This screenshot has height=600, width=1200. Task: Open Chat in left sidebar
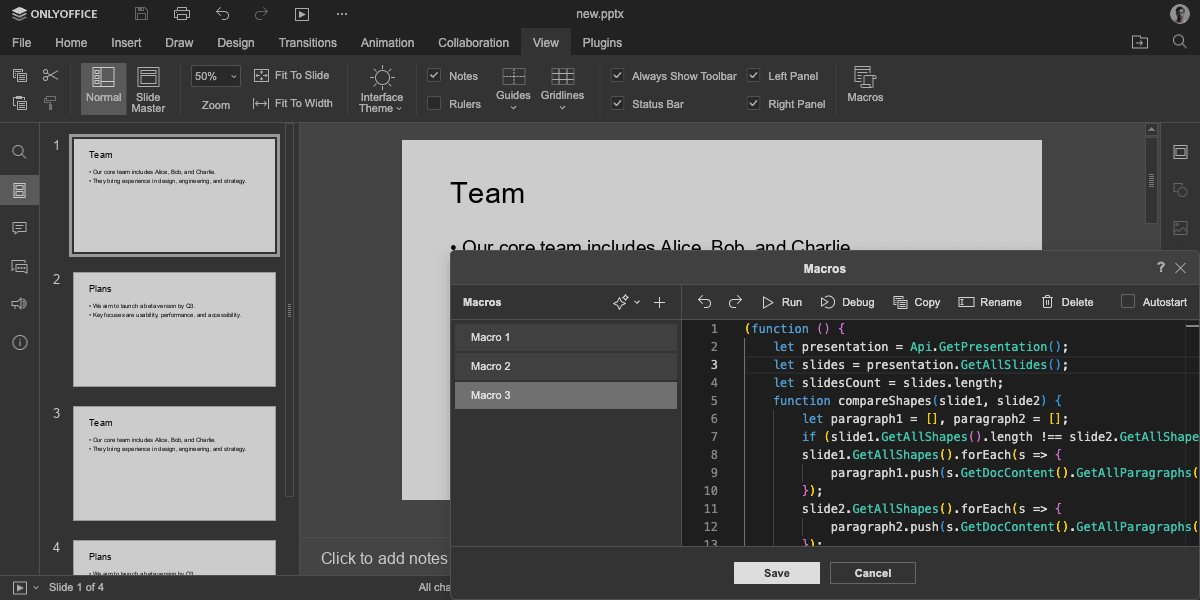click(19, 266)
